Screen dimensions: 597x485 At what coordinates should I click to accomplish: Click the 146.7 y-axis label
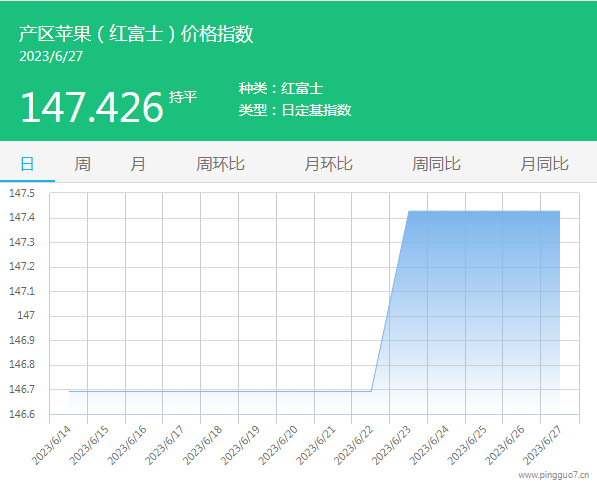22,389
